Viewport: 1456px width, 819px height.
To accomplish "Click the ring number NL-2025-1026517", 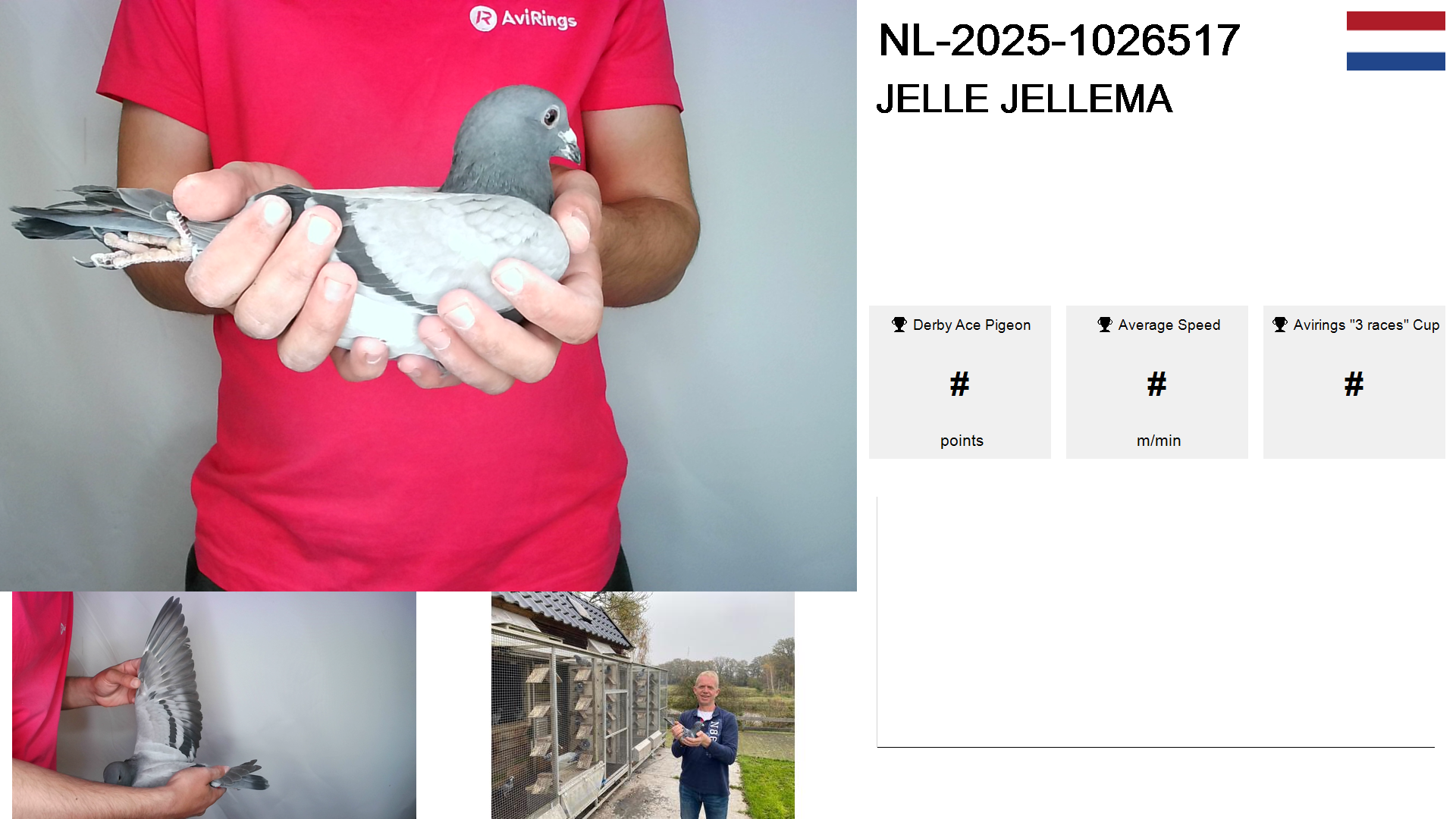I will [x=1059, y=40].
